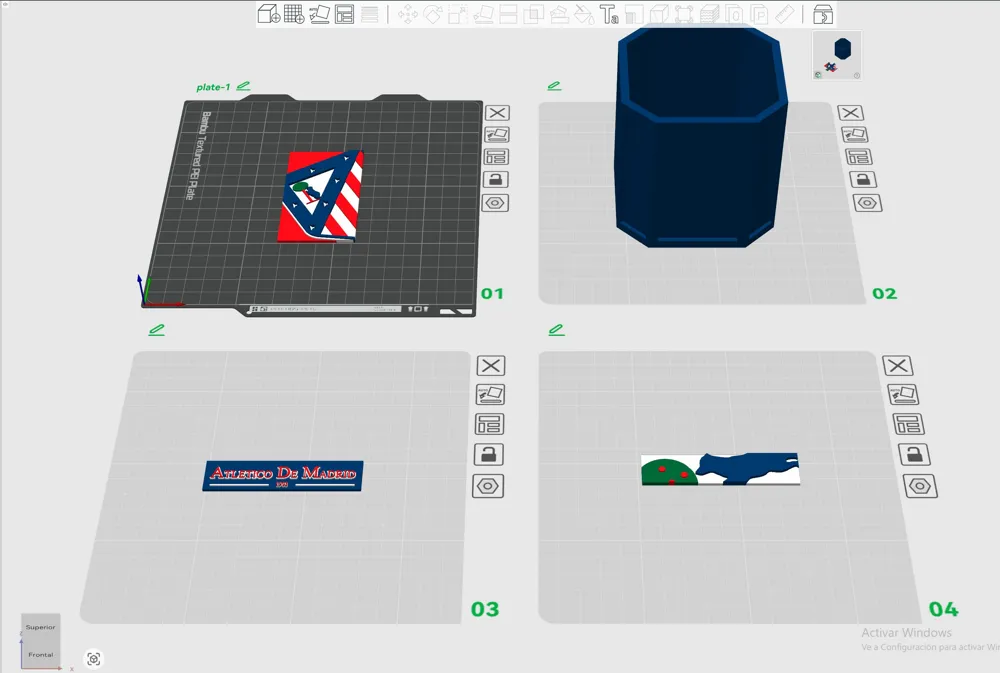Auto orient objects on plate 03
The height and width of the screenshot is (673, 1000).
[490, 394]
